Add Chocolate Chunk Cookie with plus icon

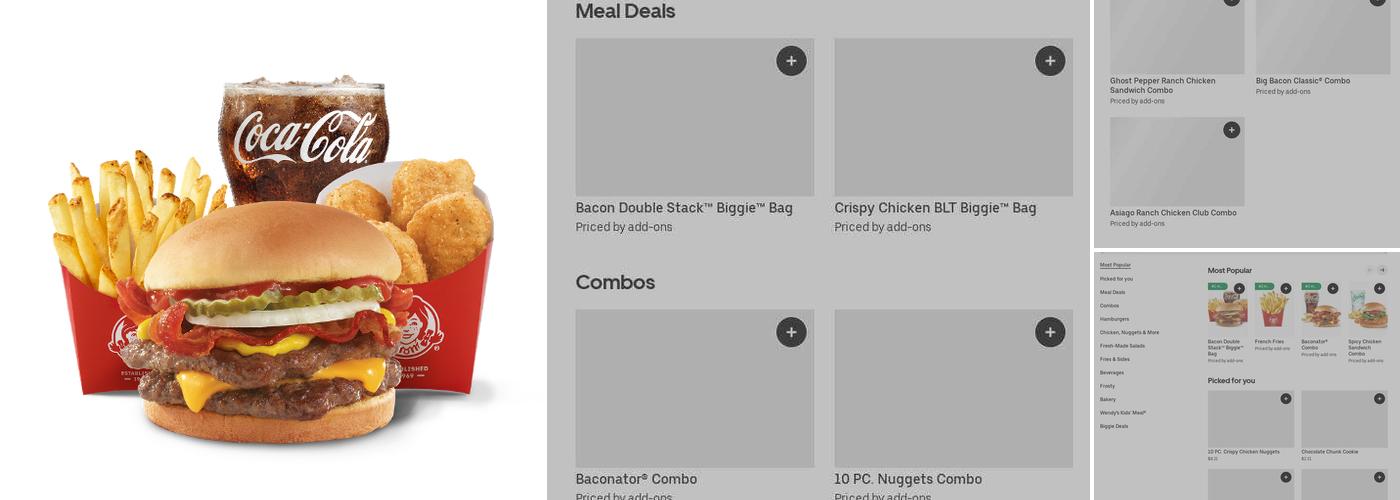coord(1379,398)
